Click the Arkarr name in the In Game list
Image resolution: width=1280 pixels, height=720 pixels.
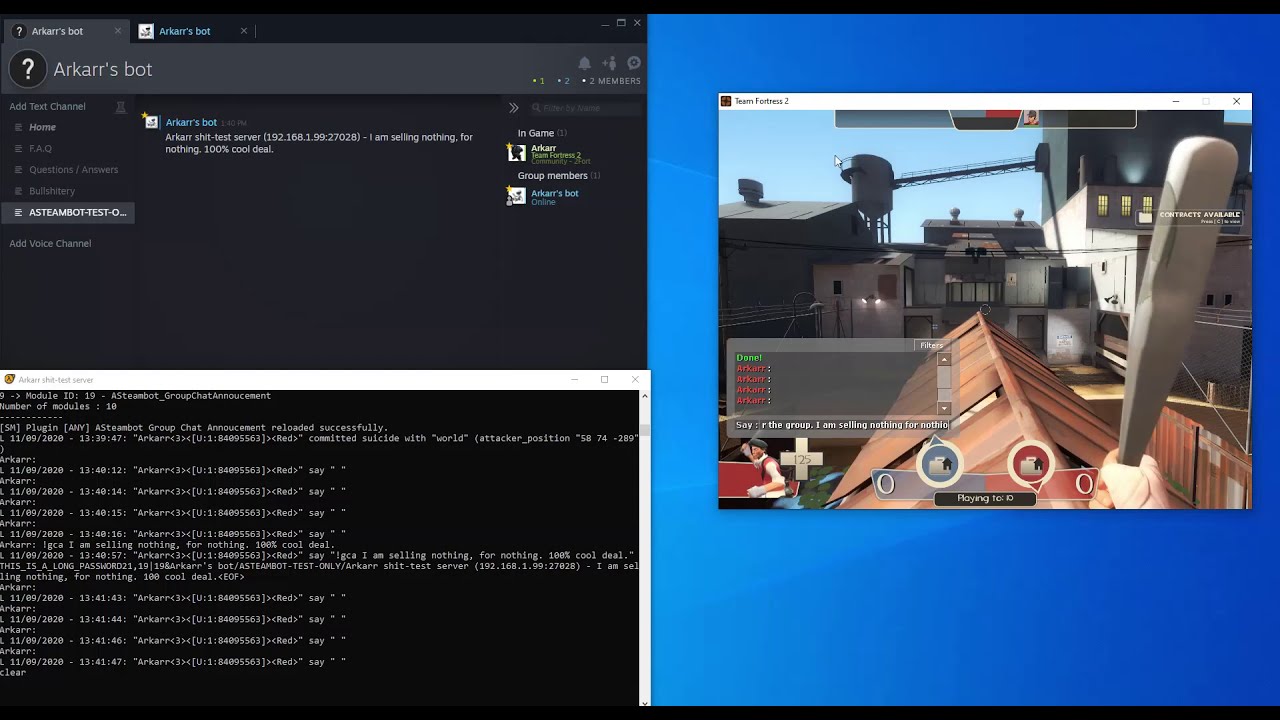[x=543, y=148]
